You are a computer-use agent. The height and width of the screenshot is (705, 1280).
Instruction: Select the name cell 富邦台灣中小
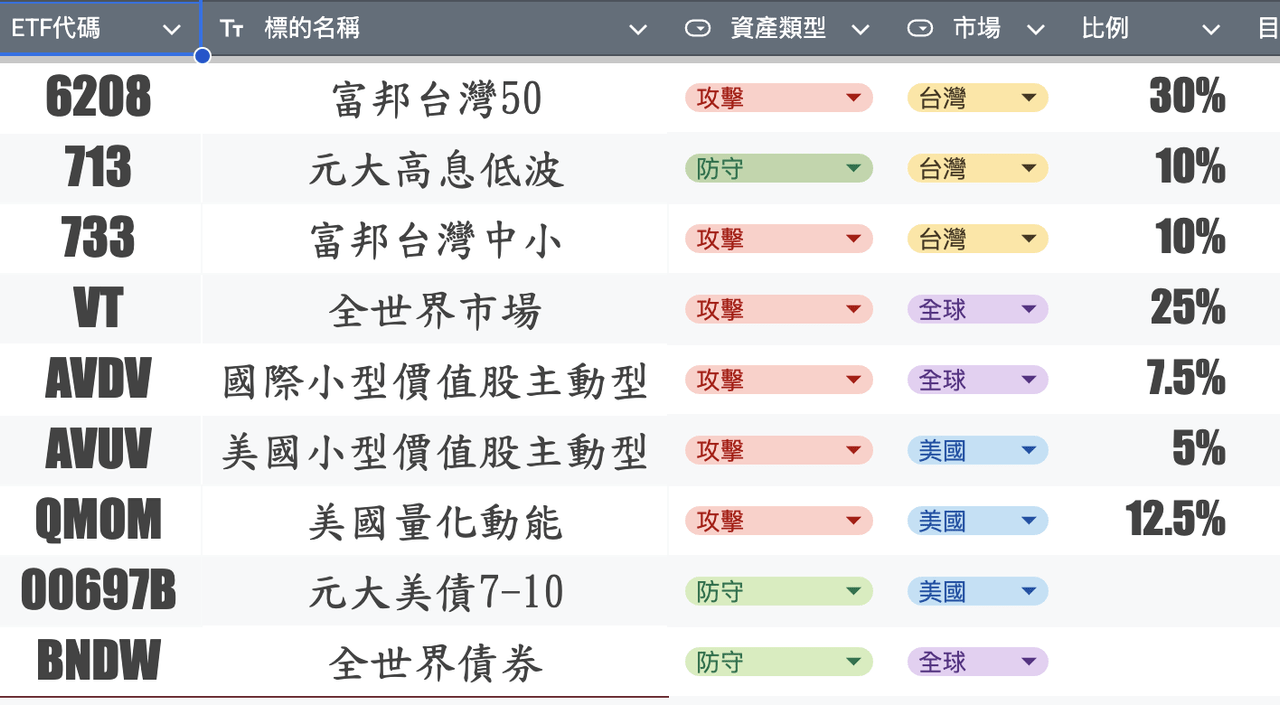point(435,239)
